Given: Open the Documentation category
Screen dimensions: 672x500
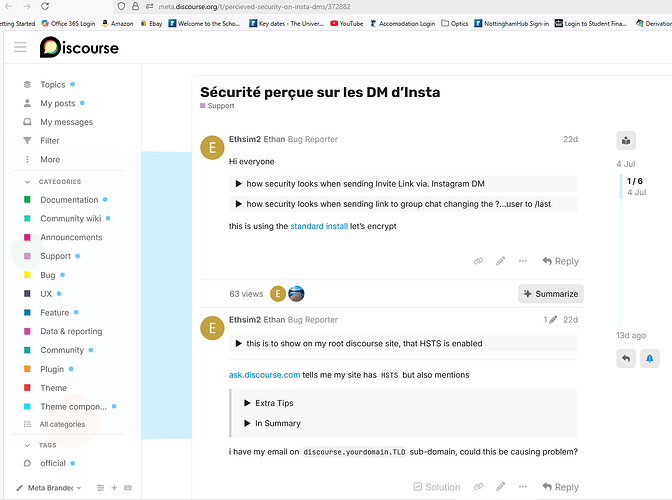Looking at the screenshot, I should pos(69,200).
